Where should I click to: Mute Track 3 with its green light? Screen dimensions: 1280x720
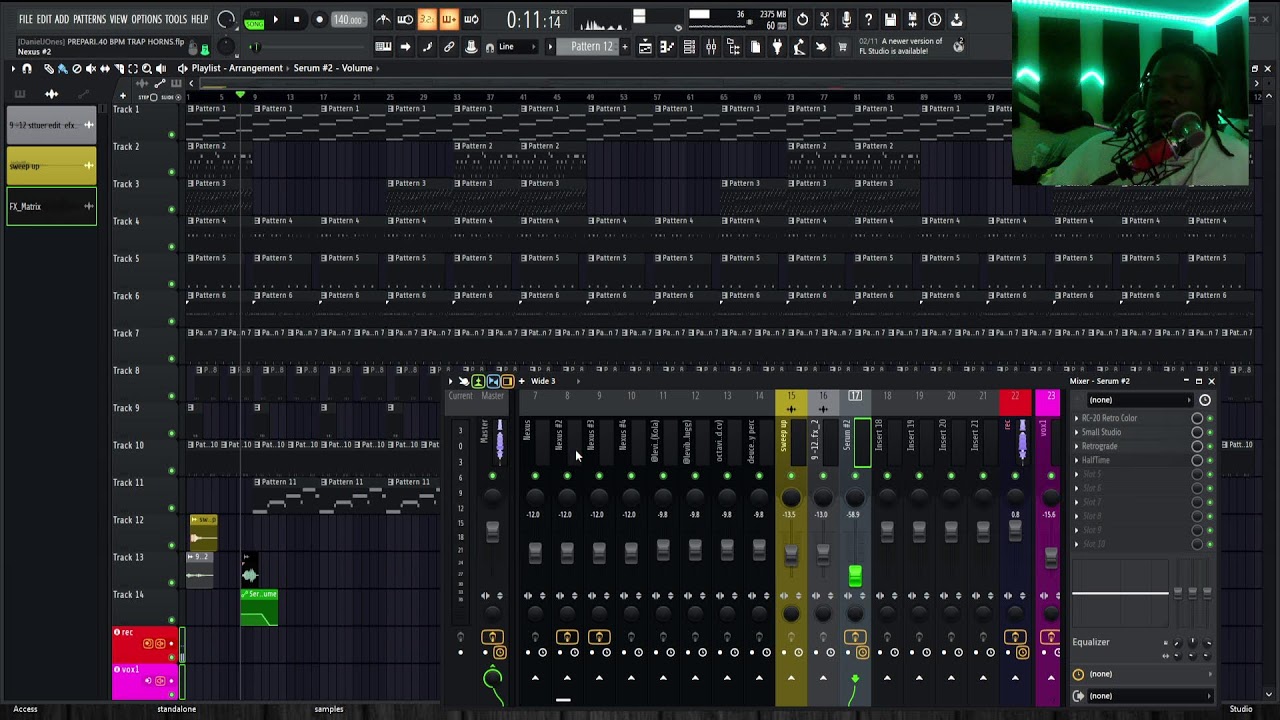click(171, 209)
